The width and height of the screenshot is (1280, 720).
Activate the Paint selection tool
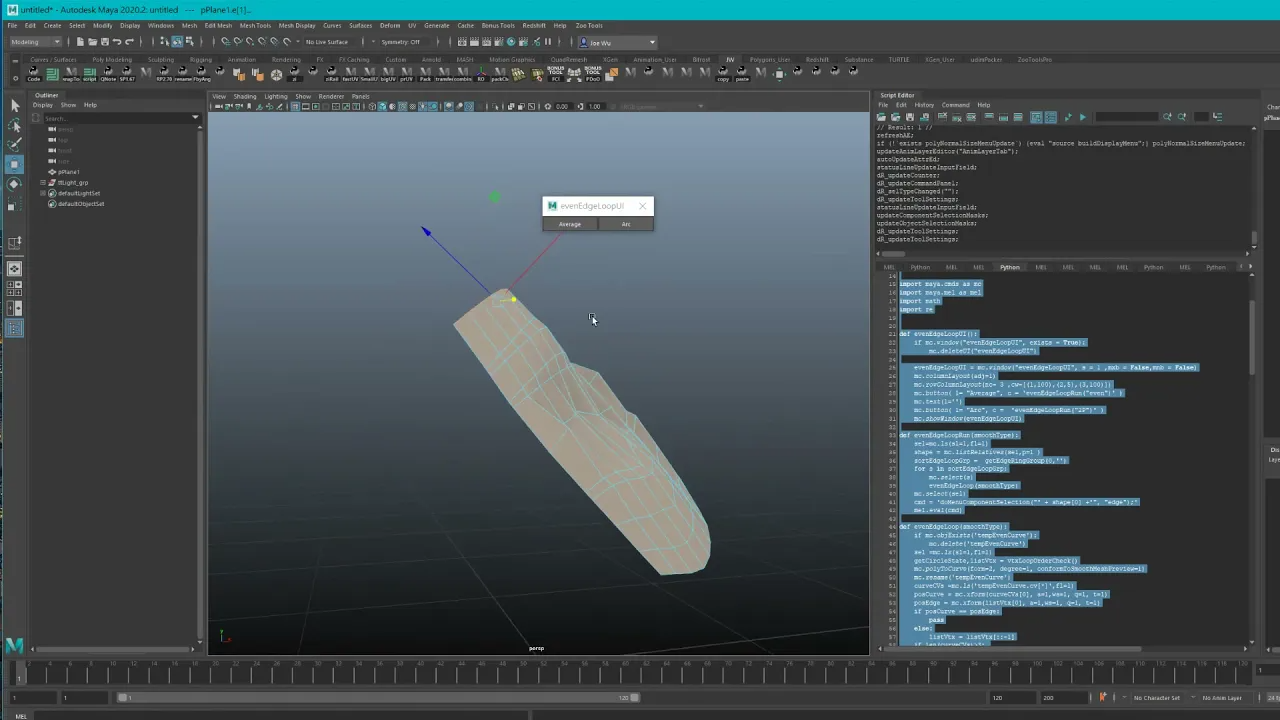coord(14,145)
